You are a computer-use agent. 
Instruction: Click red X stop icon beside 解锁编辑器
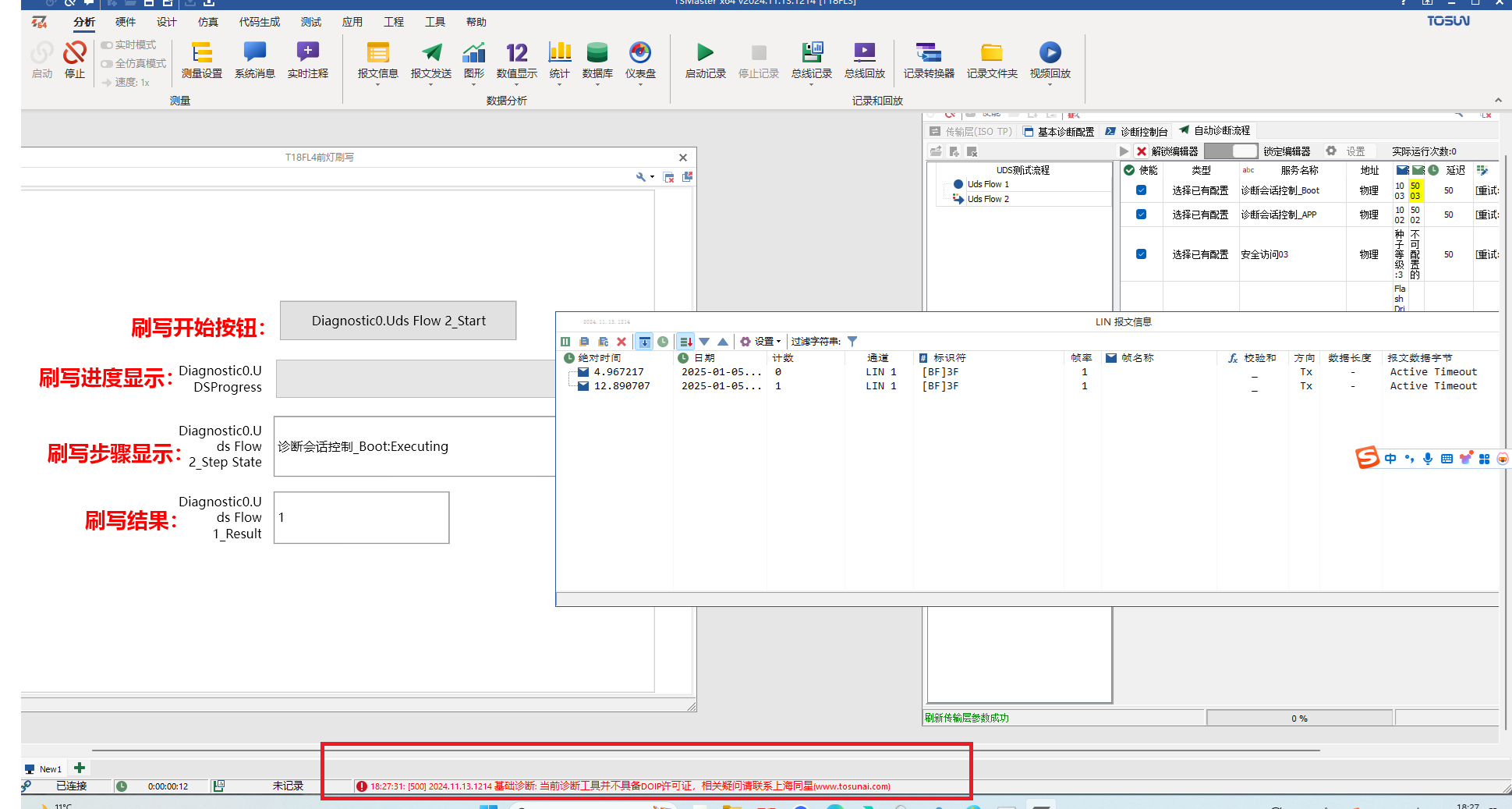point(1142,151)
